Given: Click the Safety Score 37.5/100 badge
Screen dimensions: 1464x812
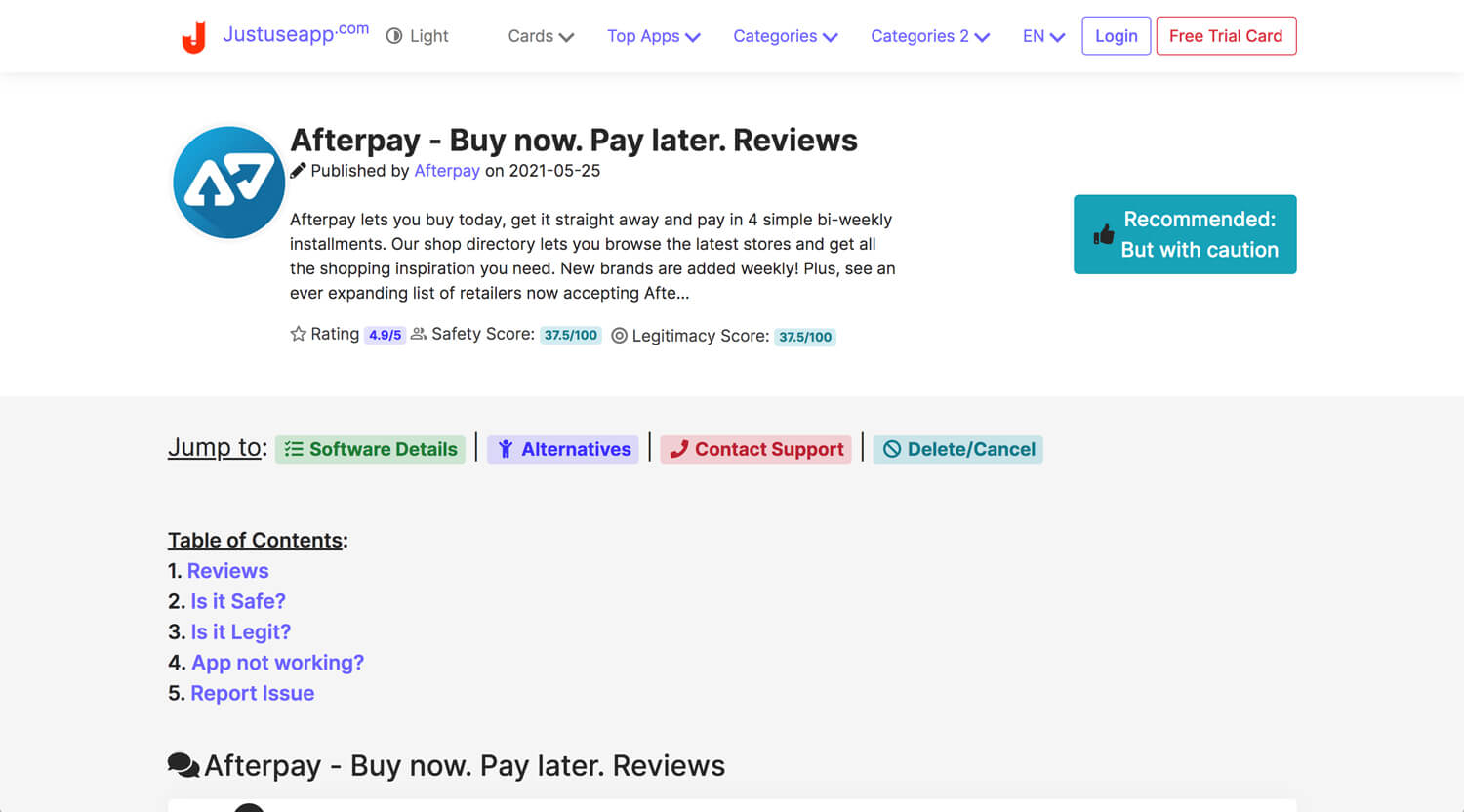Looking at the screenshot, I should coord(571,335).
